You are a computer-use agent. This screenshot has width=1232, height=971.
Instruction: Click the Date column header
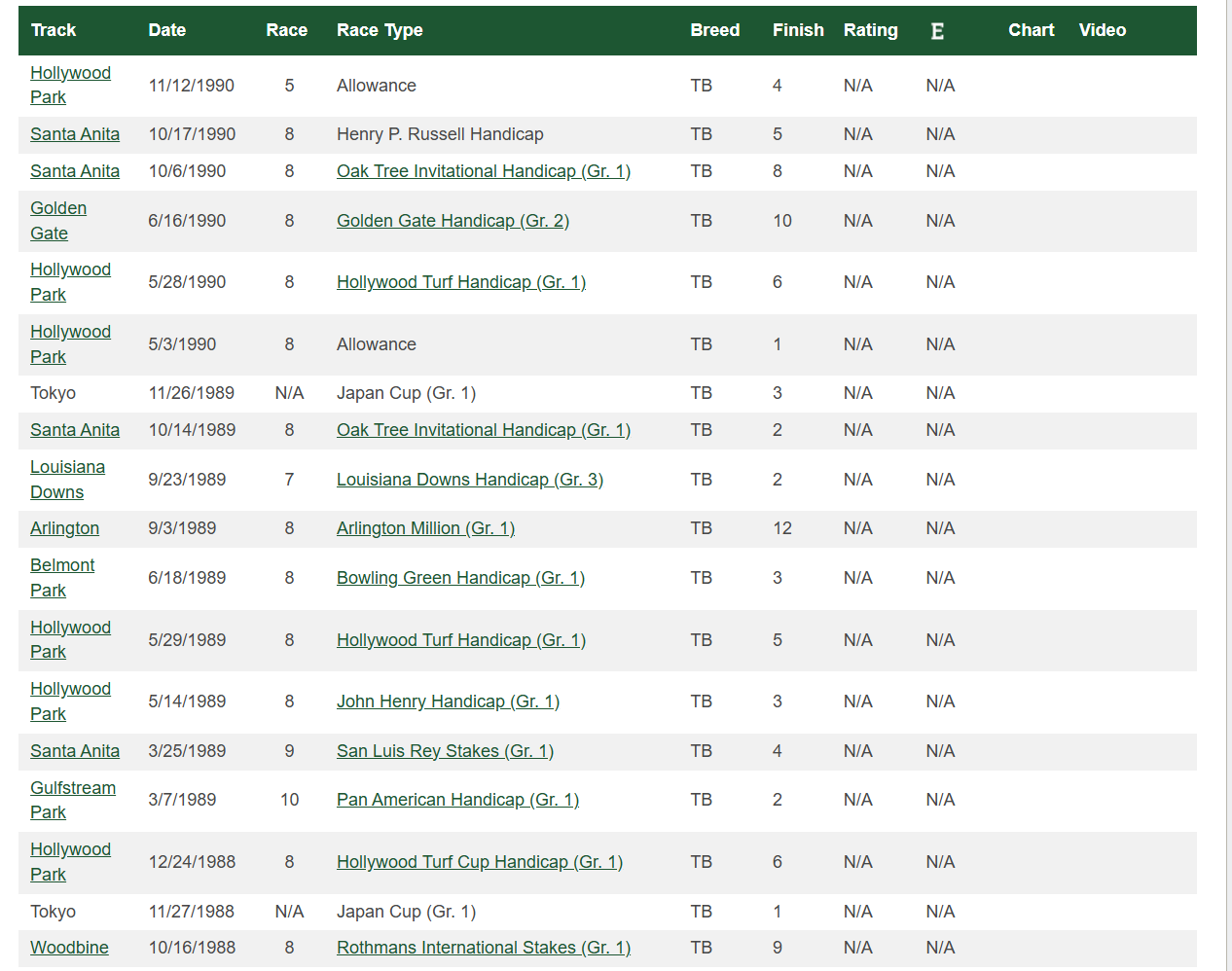point(166,30)
